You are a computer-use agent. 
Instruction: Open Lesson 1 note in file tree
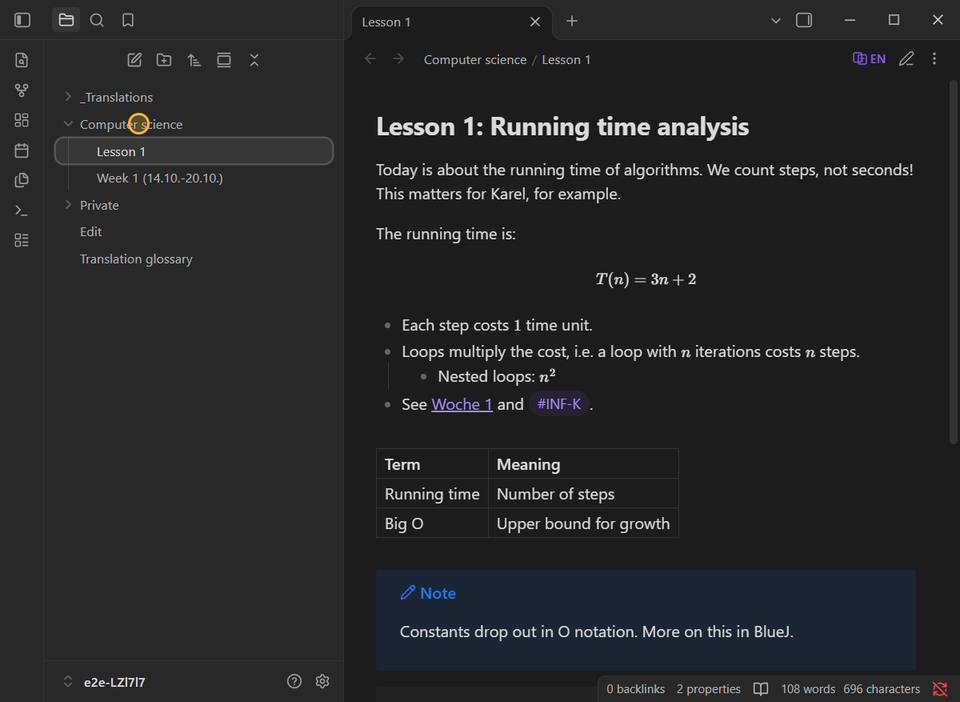click(193, 151)
